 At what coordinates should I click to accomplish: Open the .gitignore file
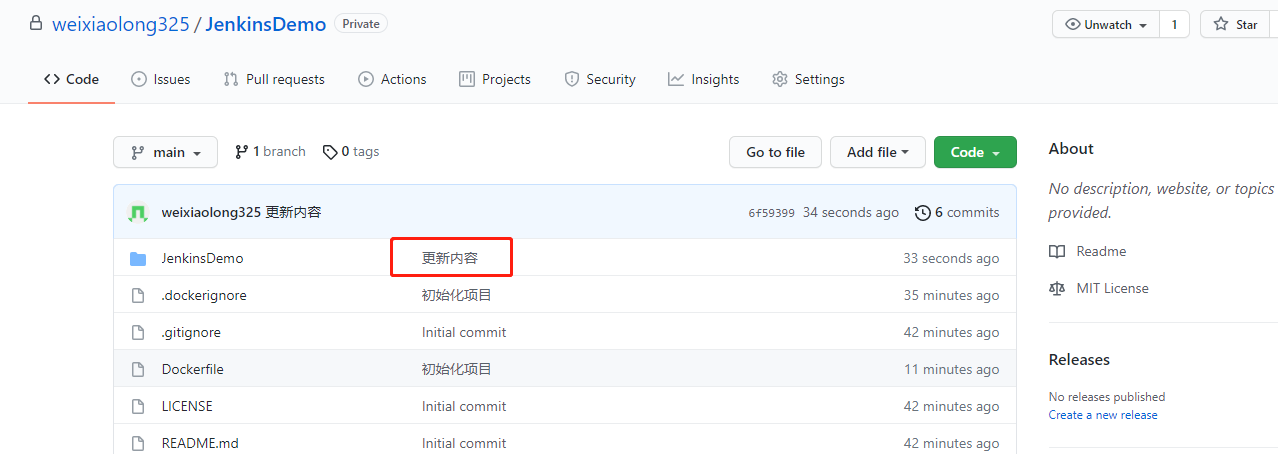pos(191,332)
